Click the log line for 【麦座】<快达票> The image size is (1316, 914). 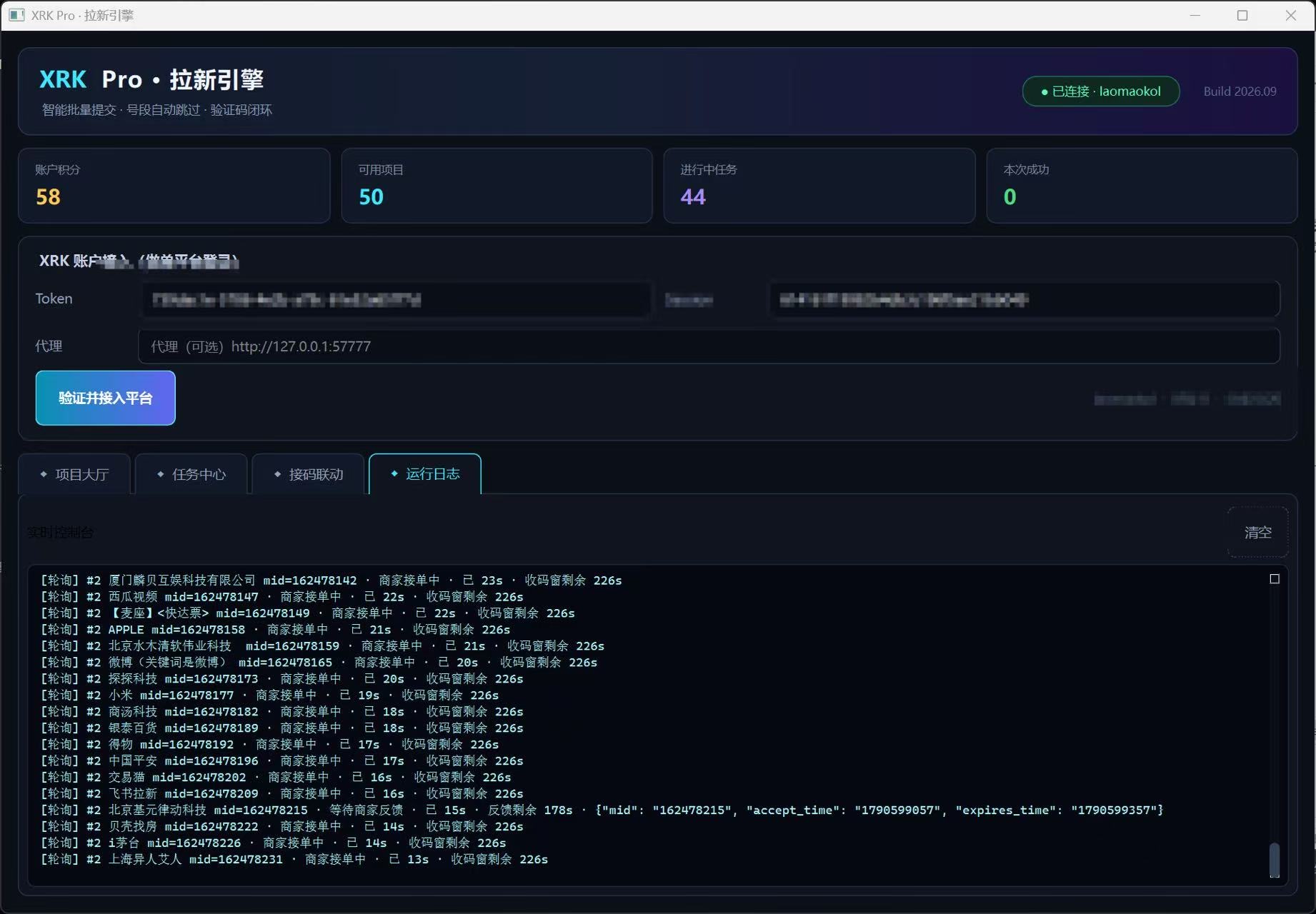pyautogui.click(x=308, y=613)
